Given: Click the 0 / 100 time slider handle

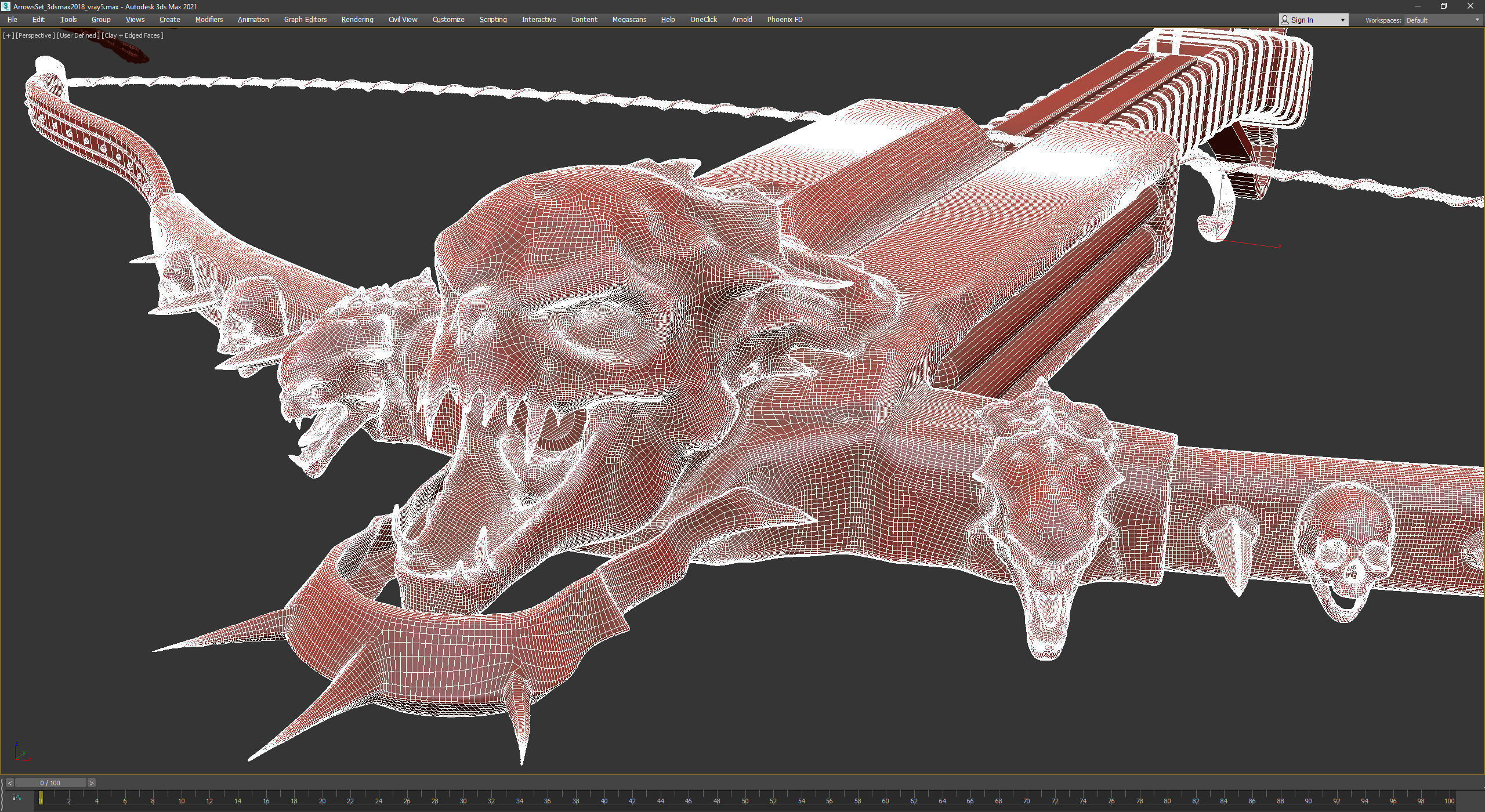Looking at the screenshot, I should tap(50, 783).
